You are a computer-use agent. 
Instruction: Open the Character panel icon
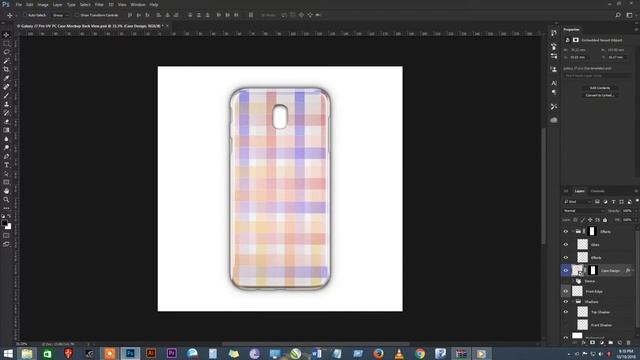pyautogui.click(x=553, y=83)
